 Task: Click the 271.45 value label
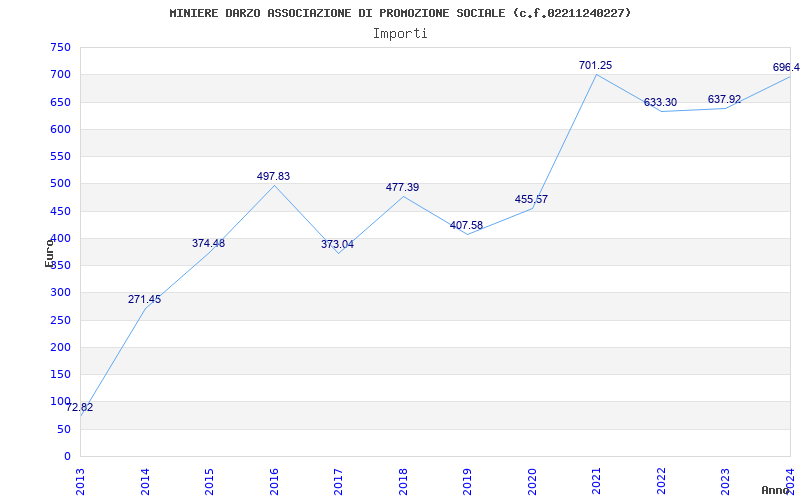pos(144,300)
